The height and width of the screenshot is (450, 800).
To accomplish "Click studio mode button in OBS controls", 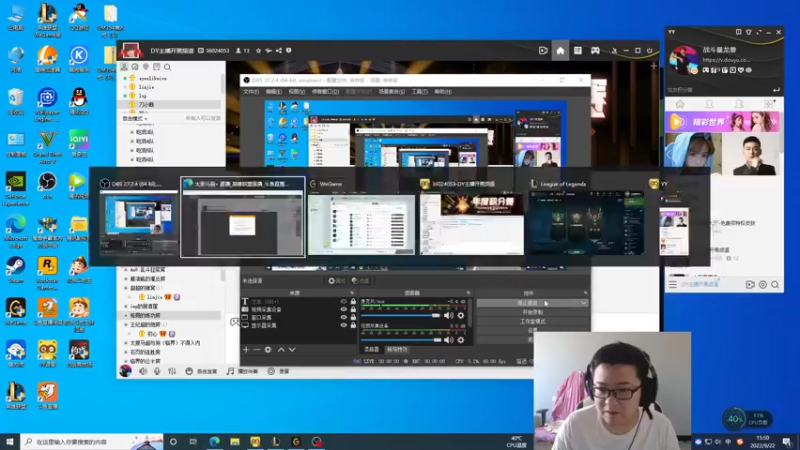I will point(532,321).
